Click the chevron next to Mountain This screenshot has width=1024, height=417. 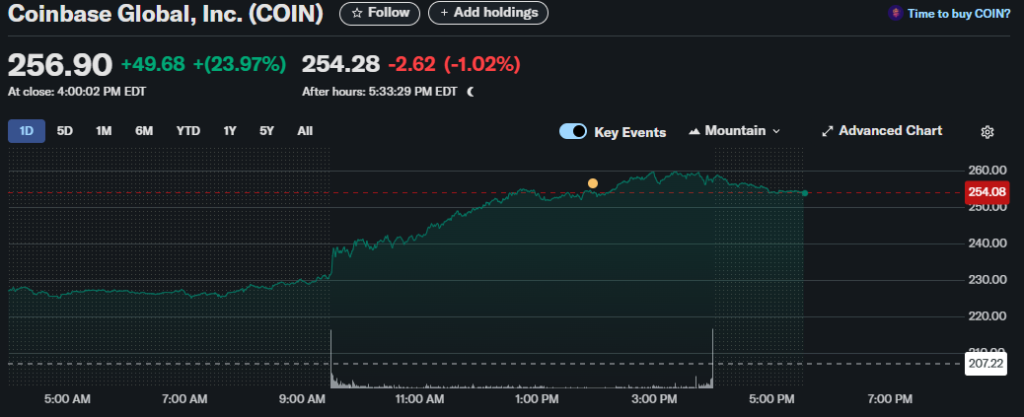coord(776,131)
